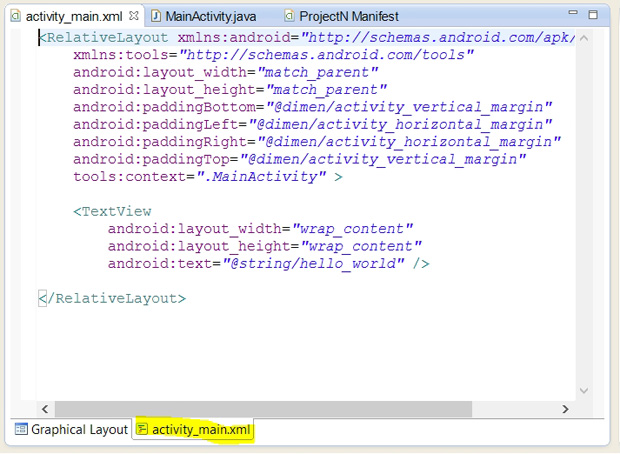The height and width of the screenshot is (454, 620).
Task: Click the android:paddingTop attribute
Action: tap(151, 159)
